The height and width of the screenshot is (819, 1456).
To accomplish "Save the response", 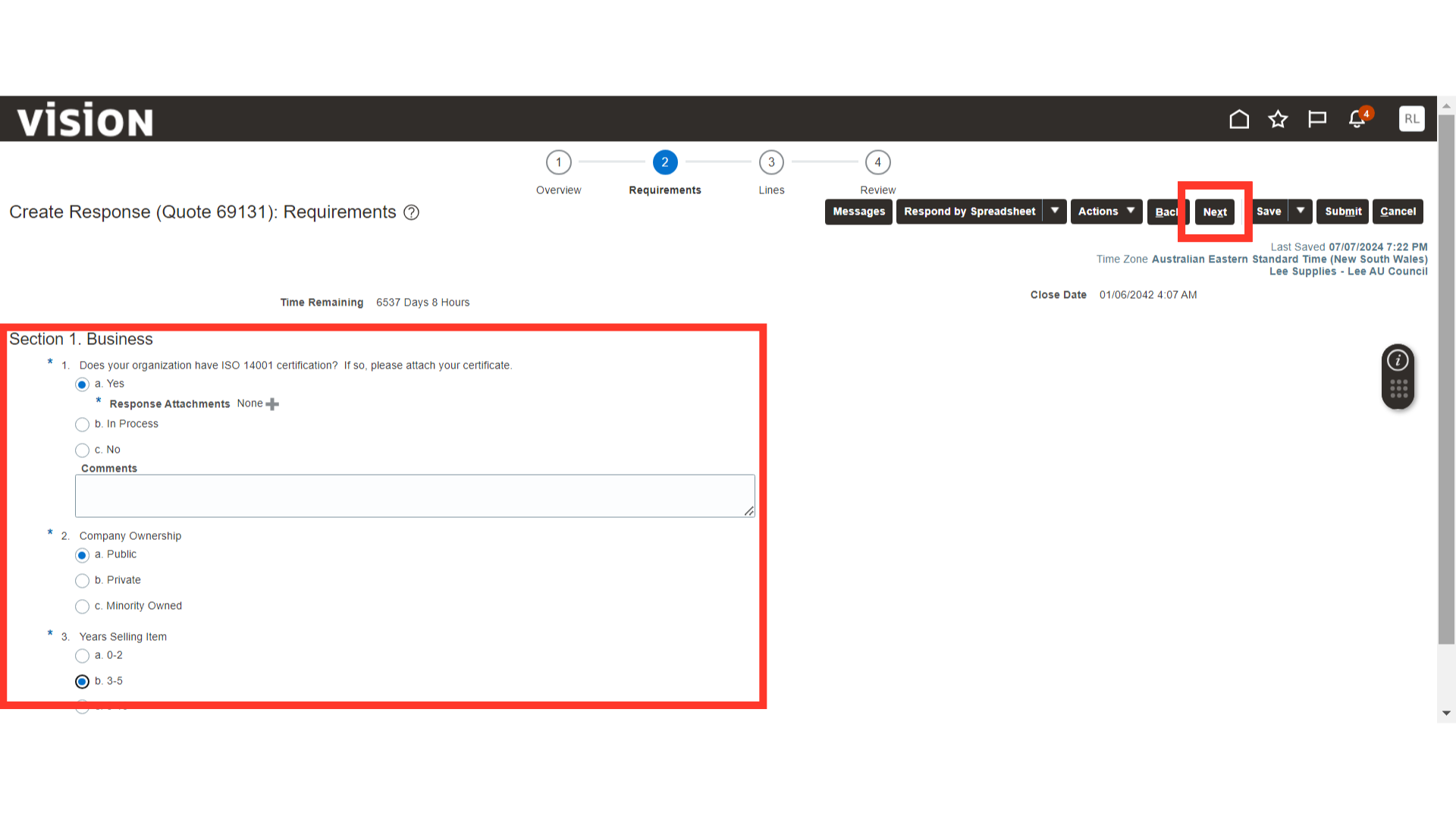I will click(x=1269, y=212).
